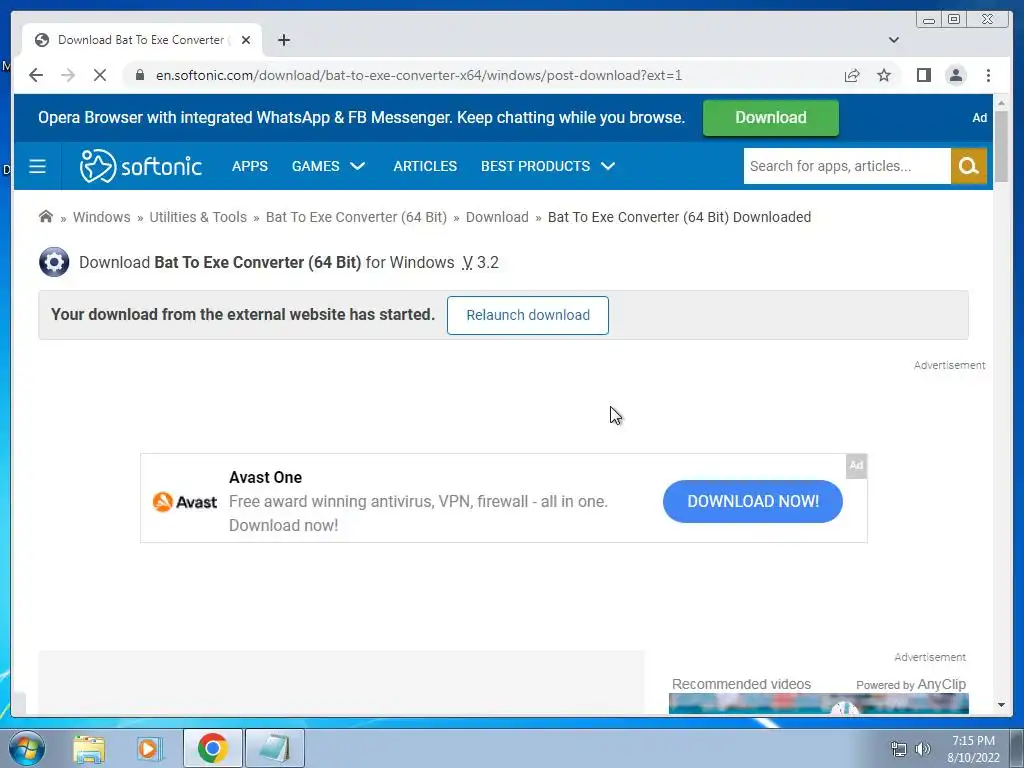
Task: Open Windows Explorer from taskbar
Action: point(89,748)
